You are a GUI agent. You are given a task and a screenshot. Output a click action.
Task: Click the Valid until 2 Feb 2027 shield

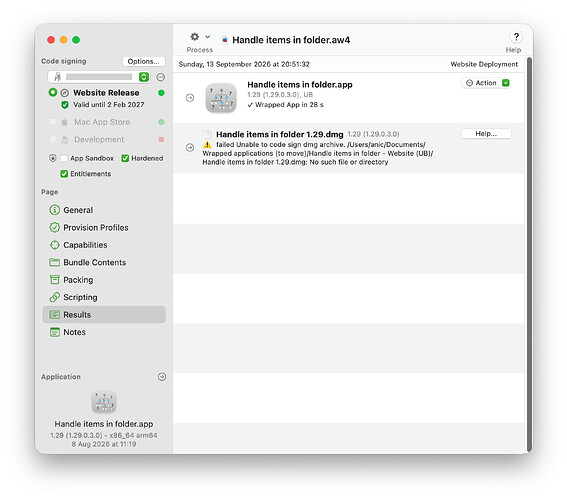65,105
